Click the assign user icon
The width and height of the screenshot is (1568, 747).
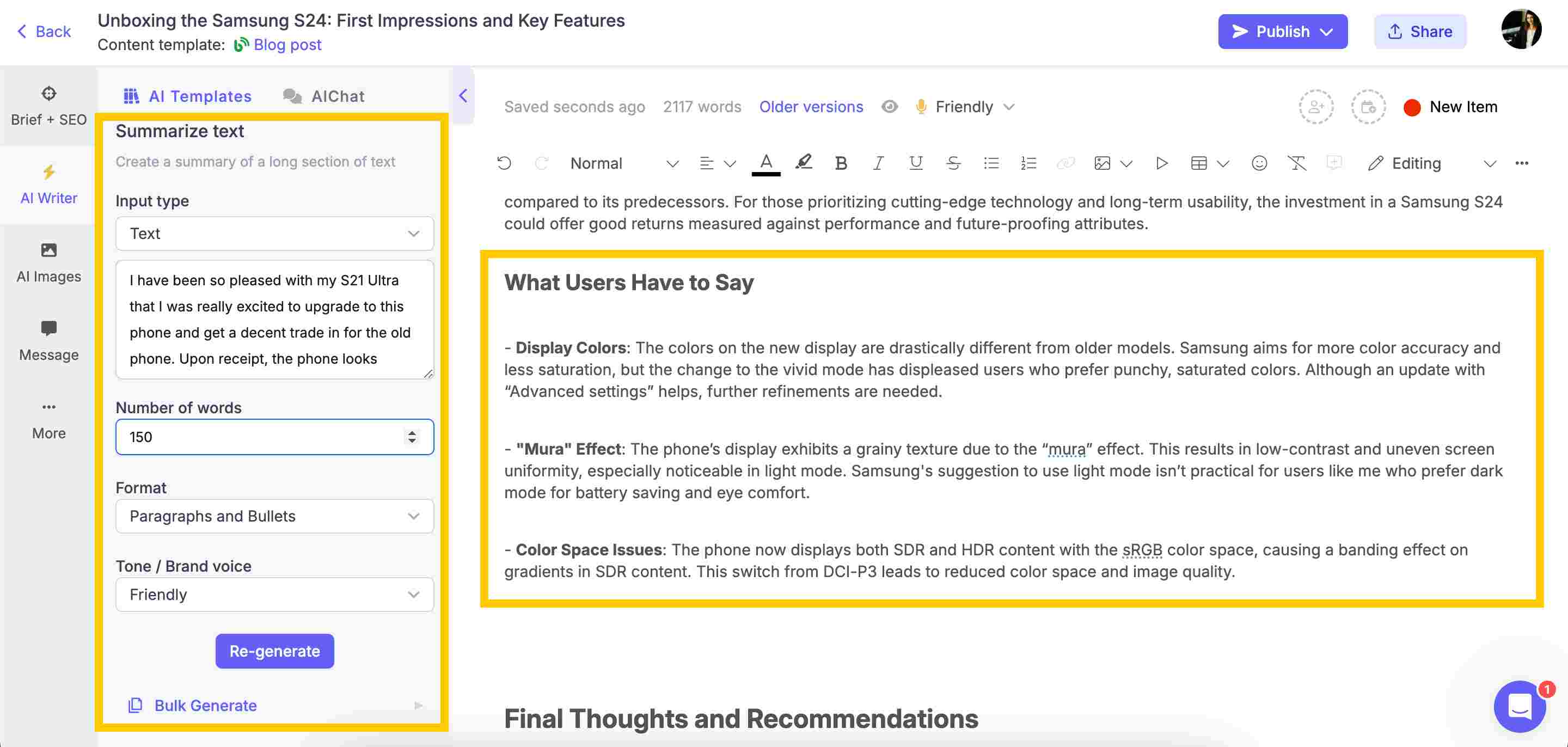click(1316, 107)
